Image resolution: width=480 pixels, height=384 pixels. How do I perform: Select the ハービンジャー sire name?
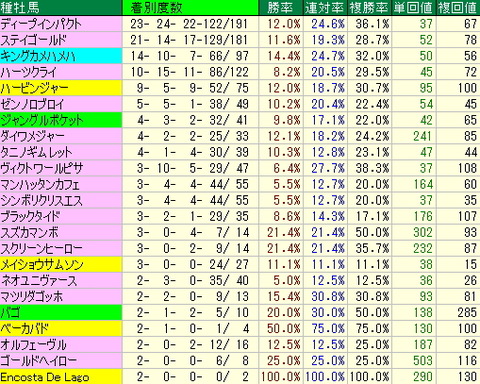tap(34, 88)
